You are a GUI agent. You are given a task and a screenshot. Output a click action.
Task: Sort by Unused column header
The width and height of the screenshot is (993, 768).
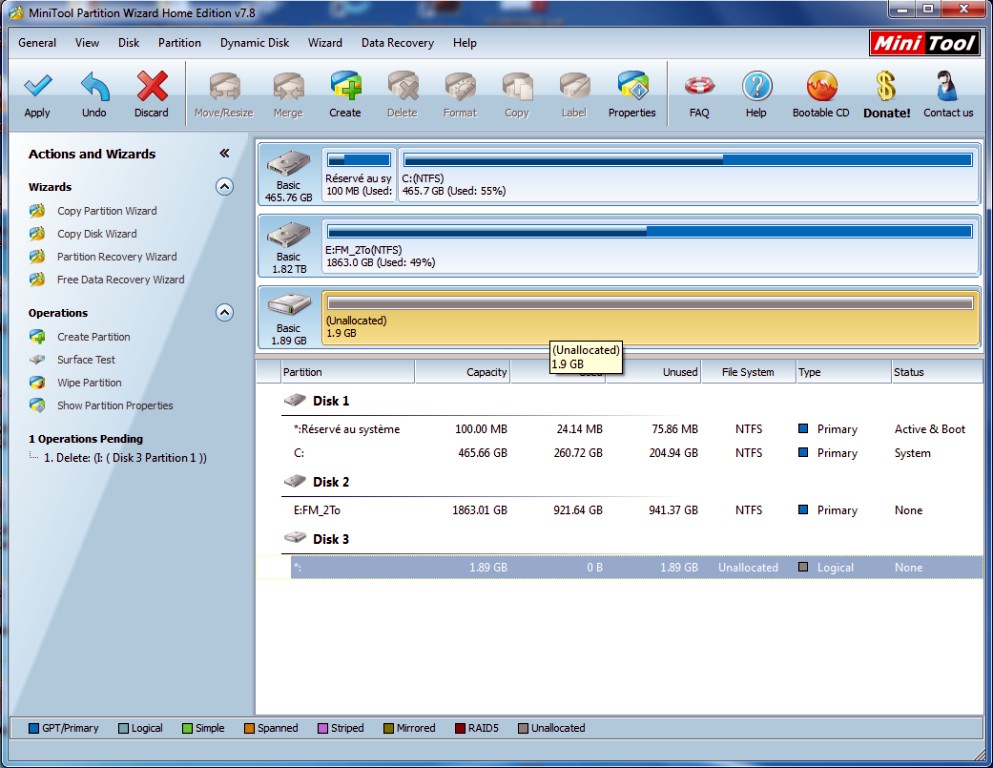[654, 372]
